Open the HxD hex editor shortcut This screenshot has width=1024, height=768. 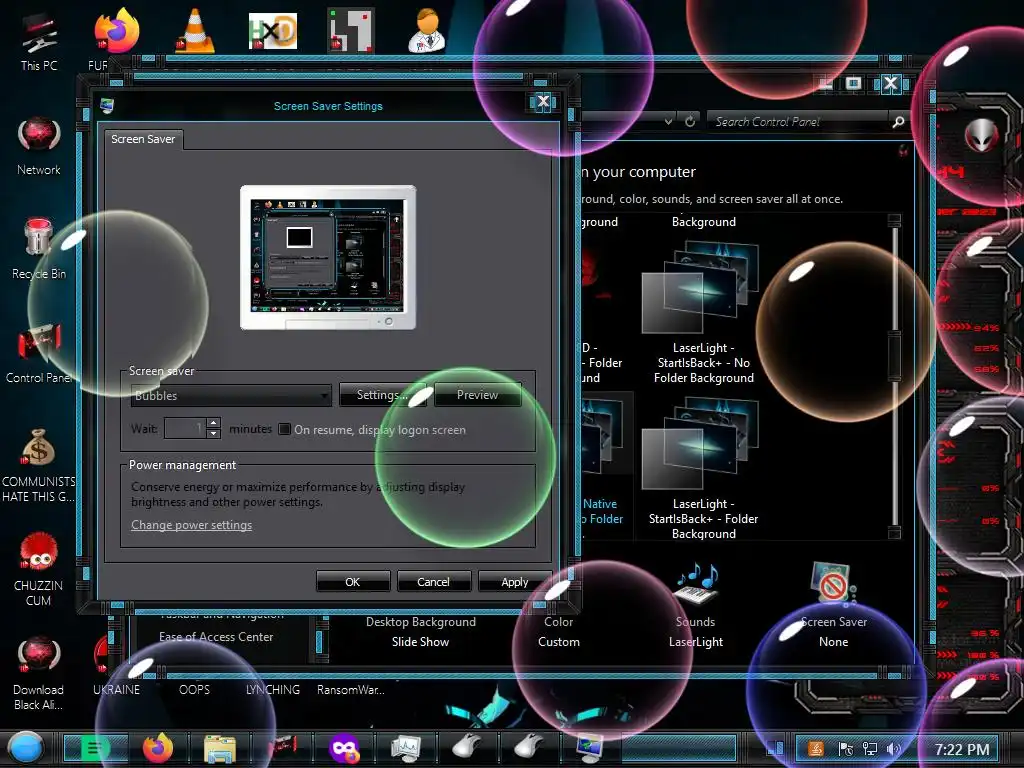[x=273, y=31]
